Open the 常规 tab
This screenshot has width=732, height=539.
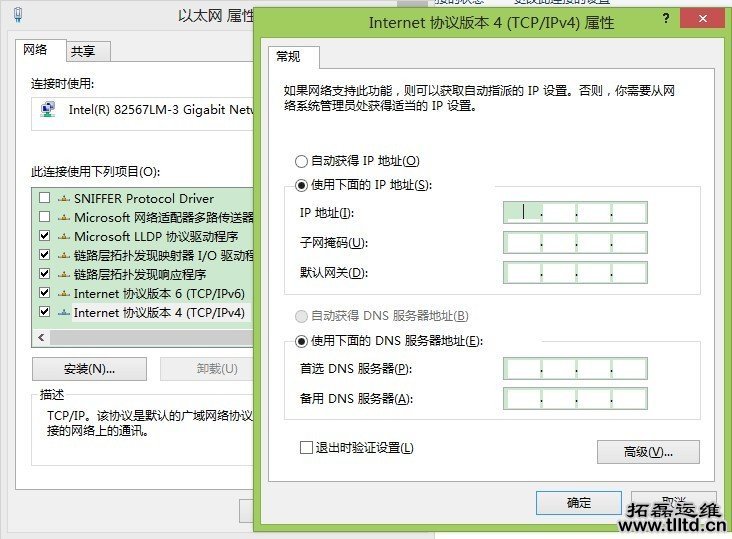coord(295,57)
